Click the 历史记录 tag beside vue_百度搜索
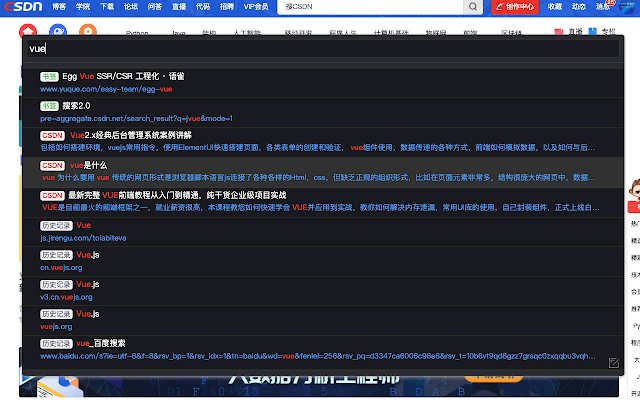640x400 pixels. click(x=56, y=344)
